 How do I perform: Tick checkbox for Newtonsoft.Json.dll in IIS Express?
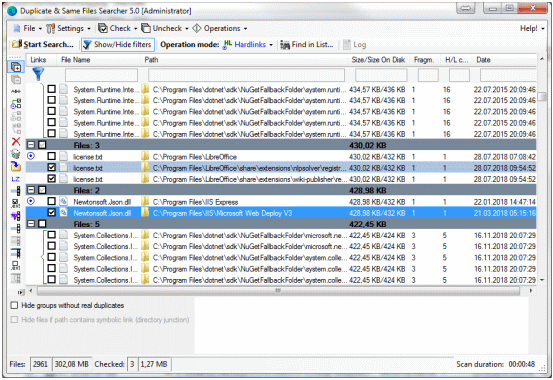[51, 201]
